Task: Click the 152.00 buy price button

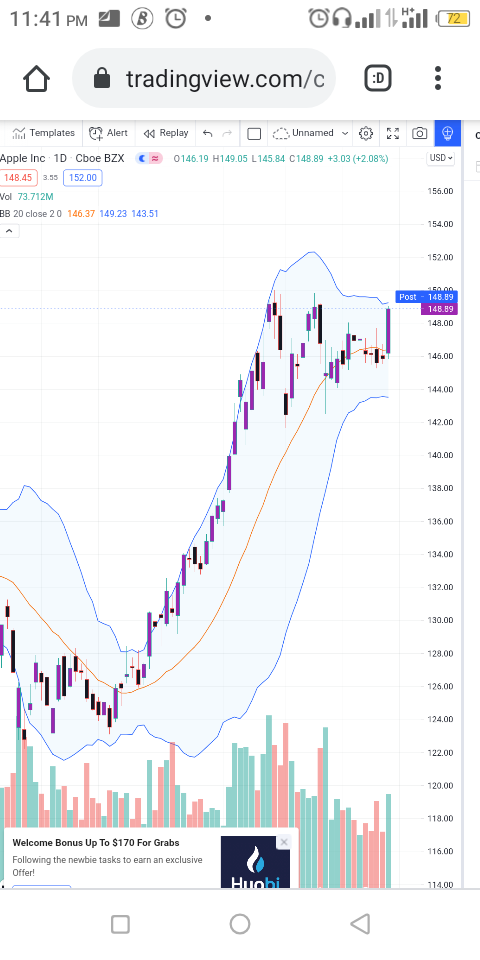Action: pyautogui.click(x=83, y=178)
